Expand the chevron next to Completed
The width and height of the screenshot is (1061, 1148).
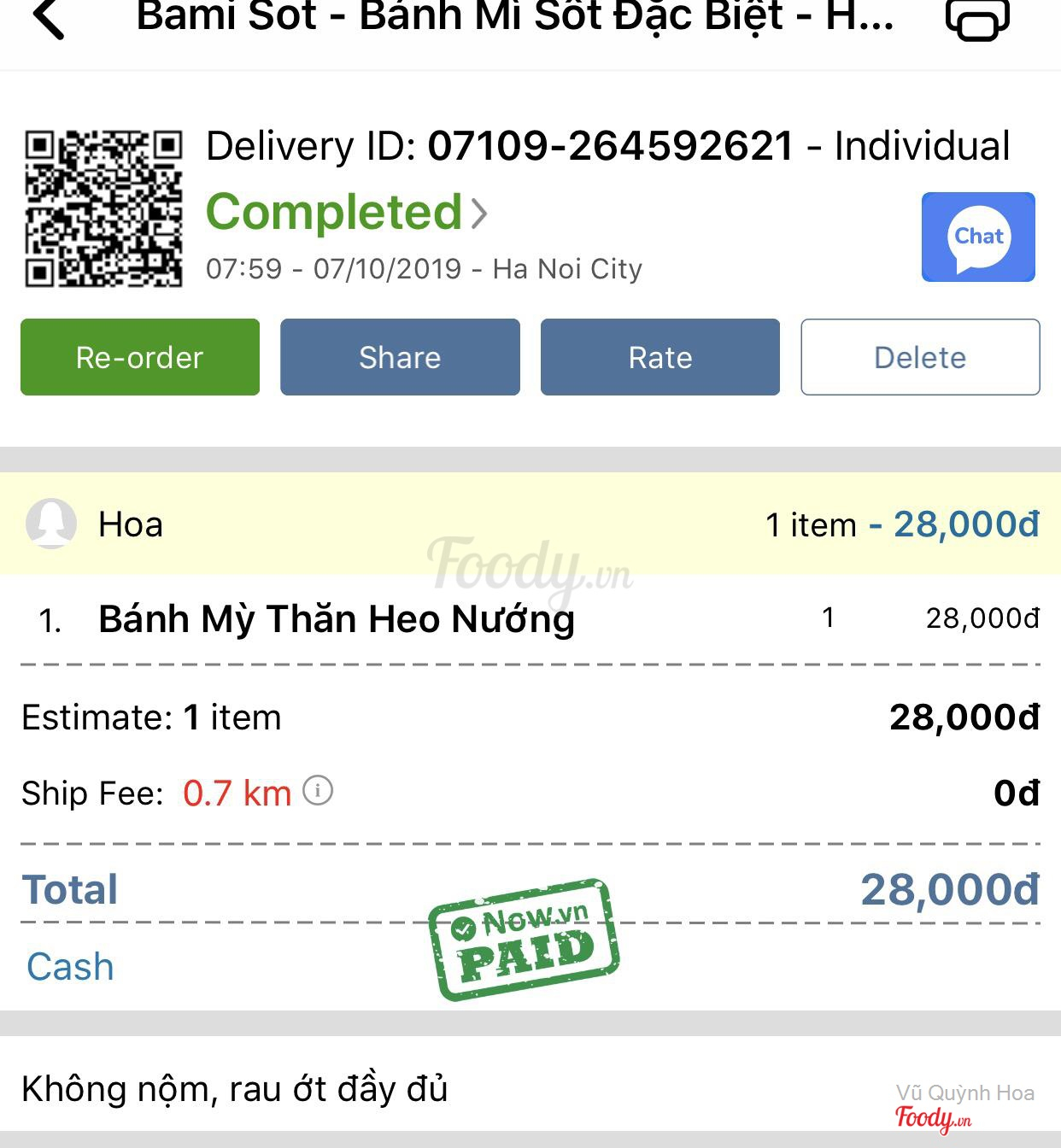479,213
